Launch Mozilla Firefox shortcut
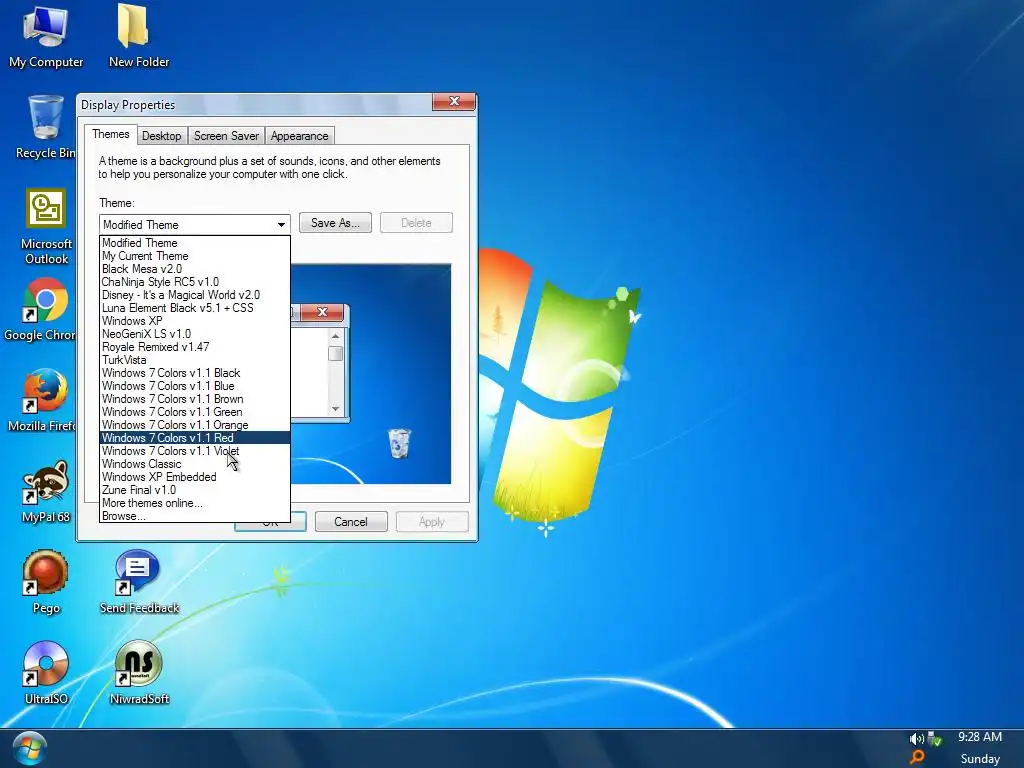Screen dimensions: 1024x768 click(x=44, y=400)
